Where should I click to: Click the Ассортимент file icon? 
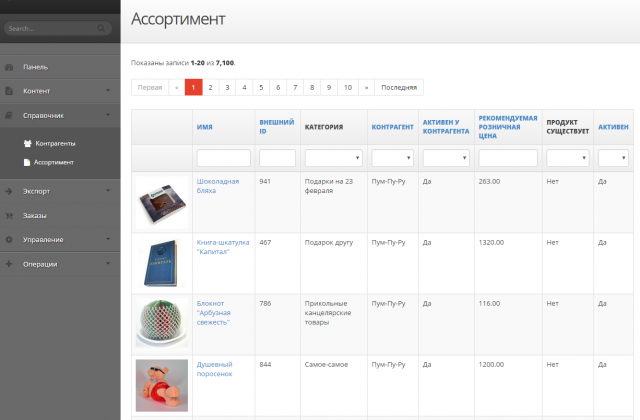(27, 161)
